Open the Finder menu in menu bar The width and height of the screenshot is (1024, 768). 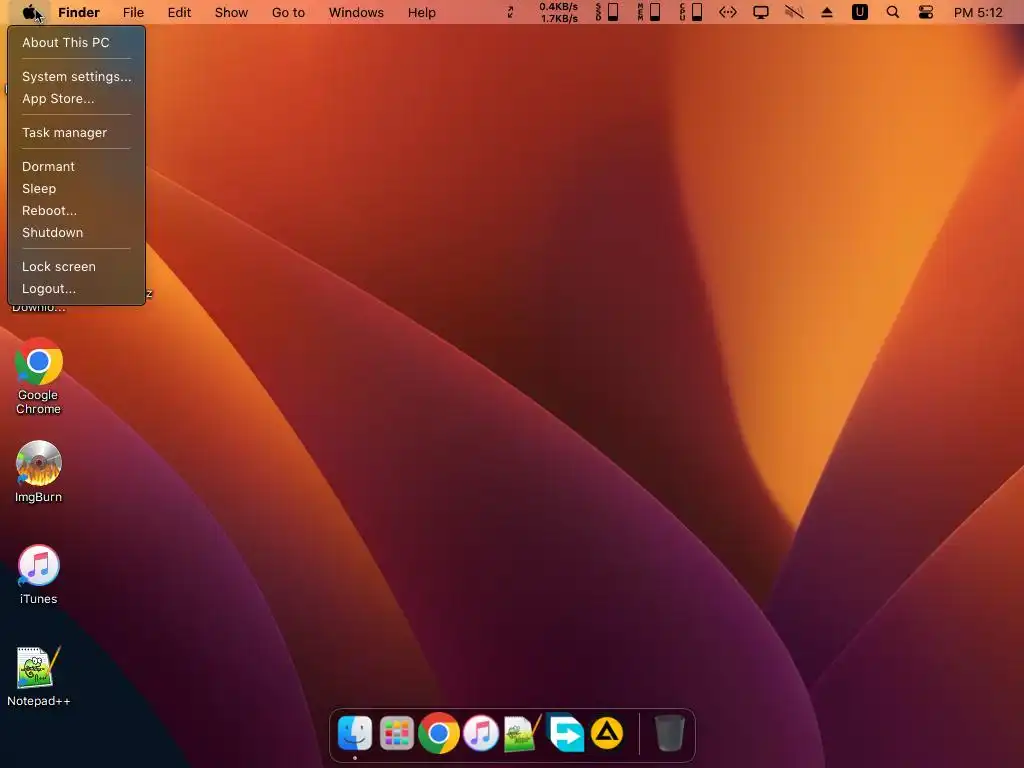79,12
